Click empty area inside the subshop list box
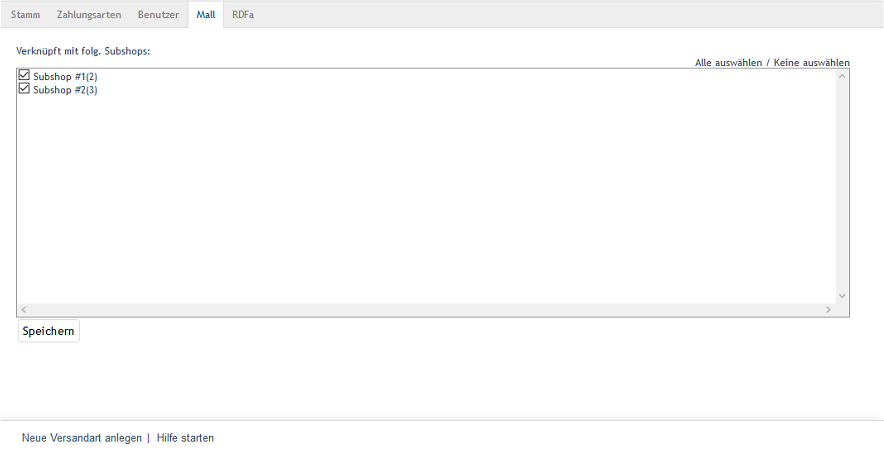The image size is (884, 454). (x=400, y=200)
